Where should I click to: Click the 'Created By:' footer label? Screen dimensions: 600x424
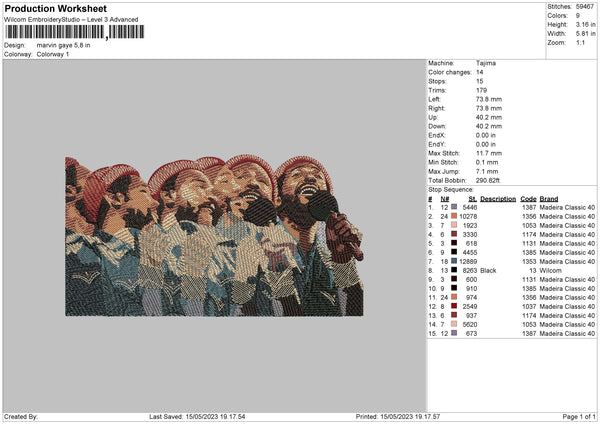click(21, 417)
